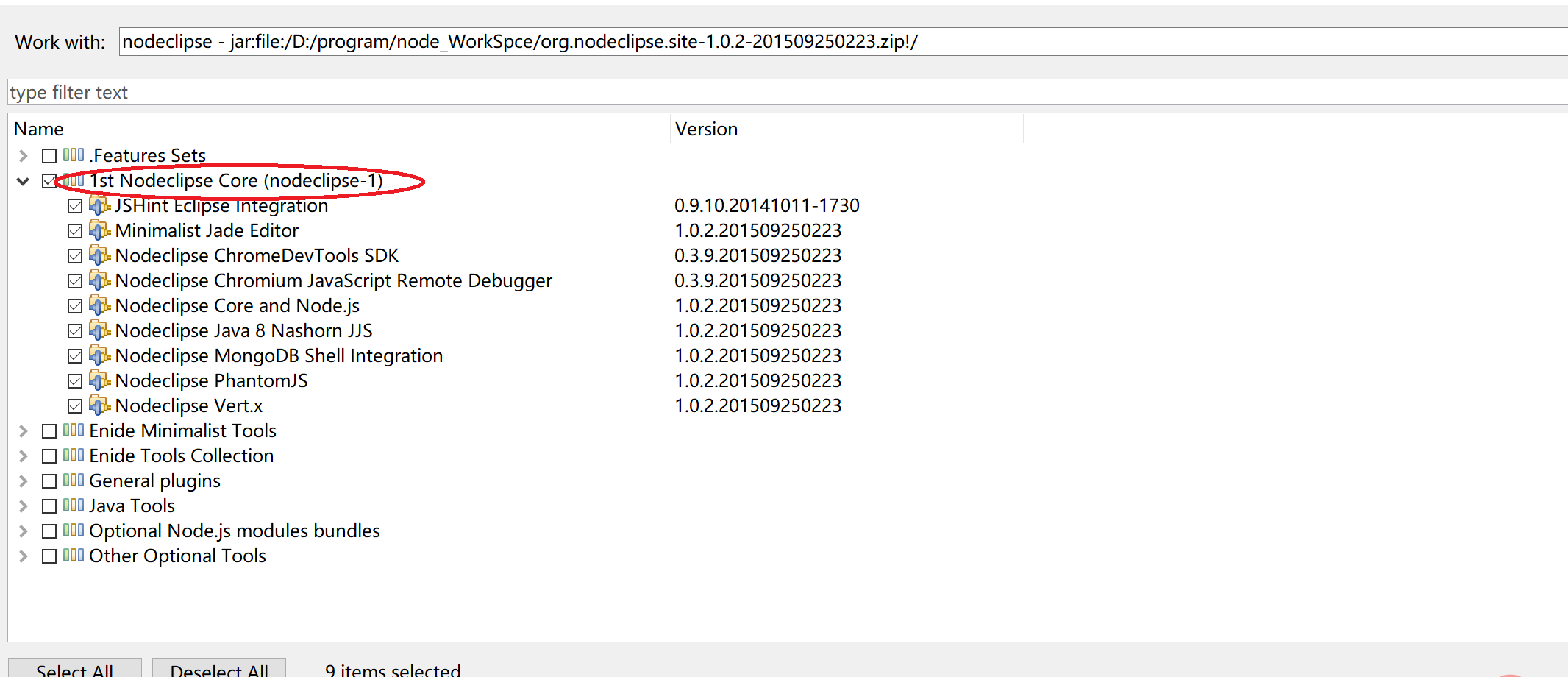Select the Nodeclipse PhantomJS row label
Screen dimensions: 1568x677
point(212,380)
